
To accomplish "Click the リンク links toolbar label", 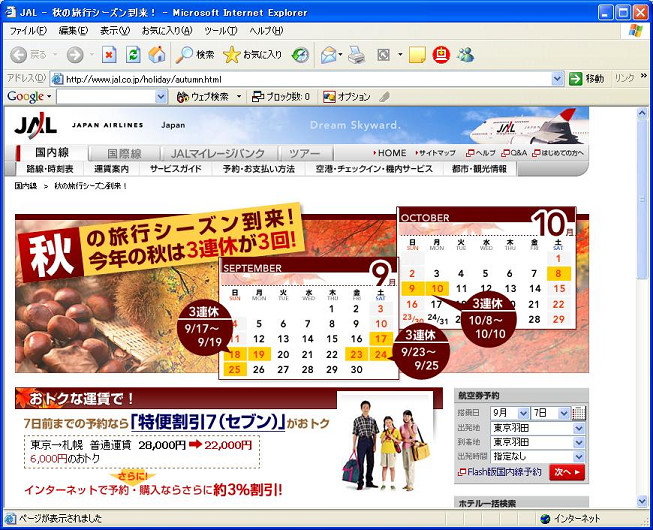I will [624, 78].
